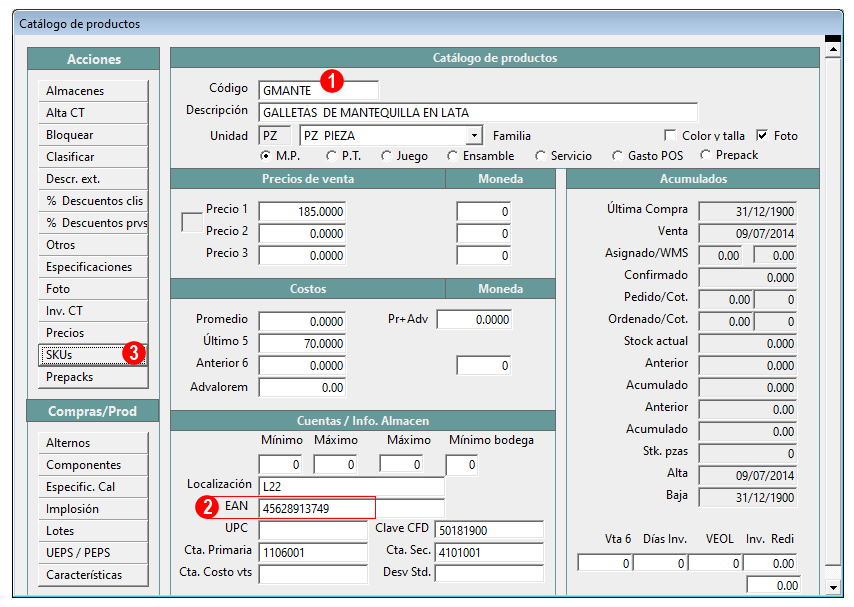Click Clave CFD field 50181900

pos(489,530)
